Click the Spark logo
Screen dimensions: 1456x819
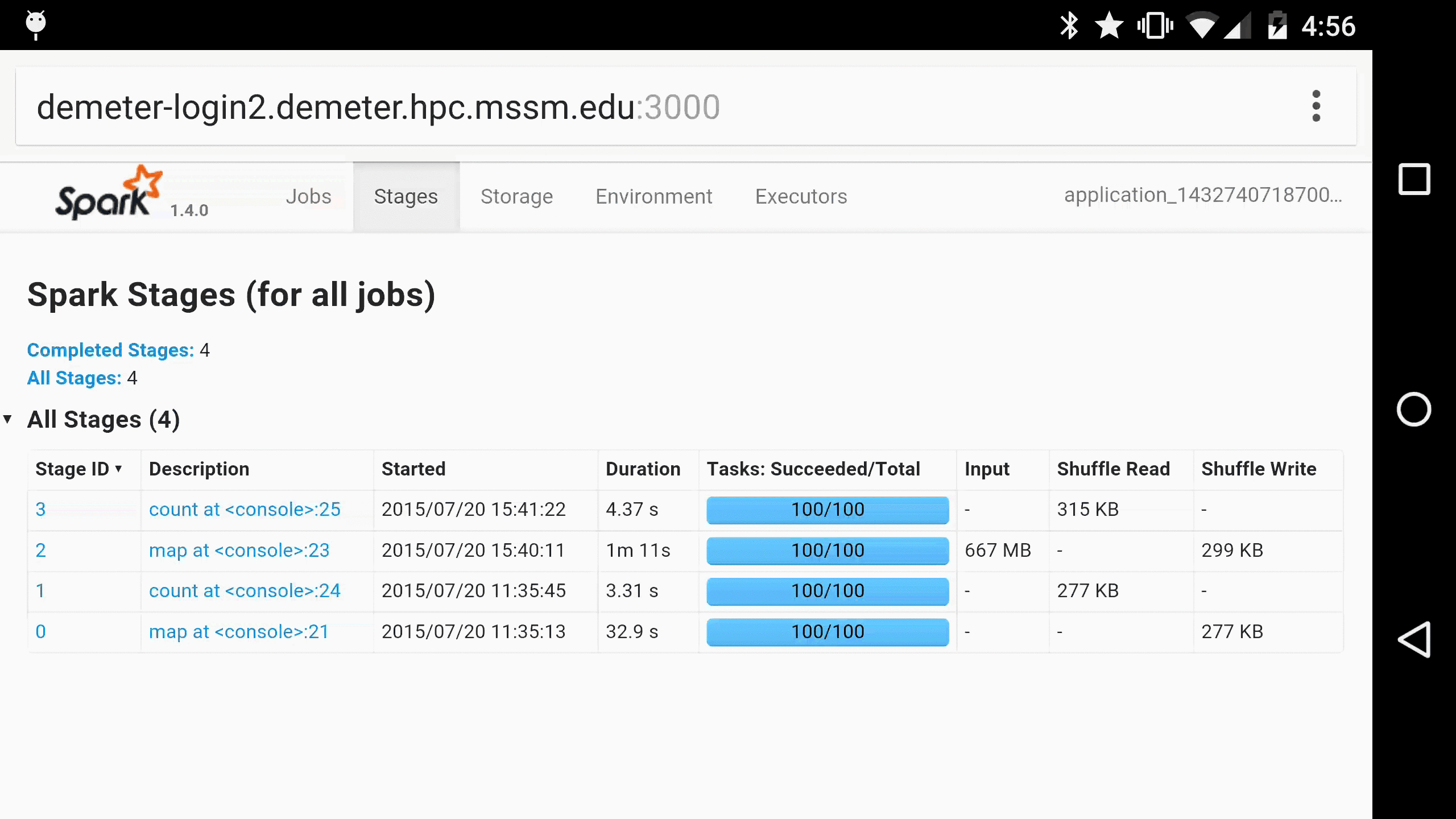coord(108,193)
